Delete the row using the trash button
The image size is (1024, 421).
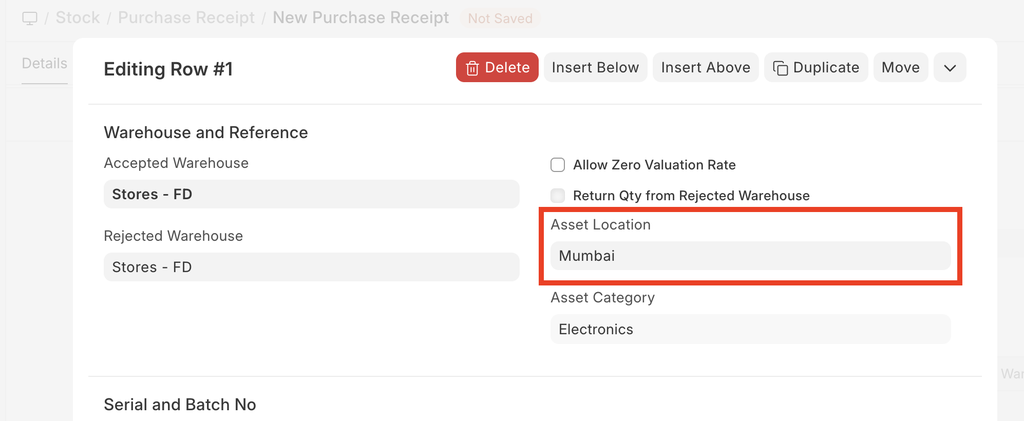497,67
